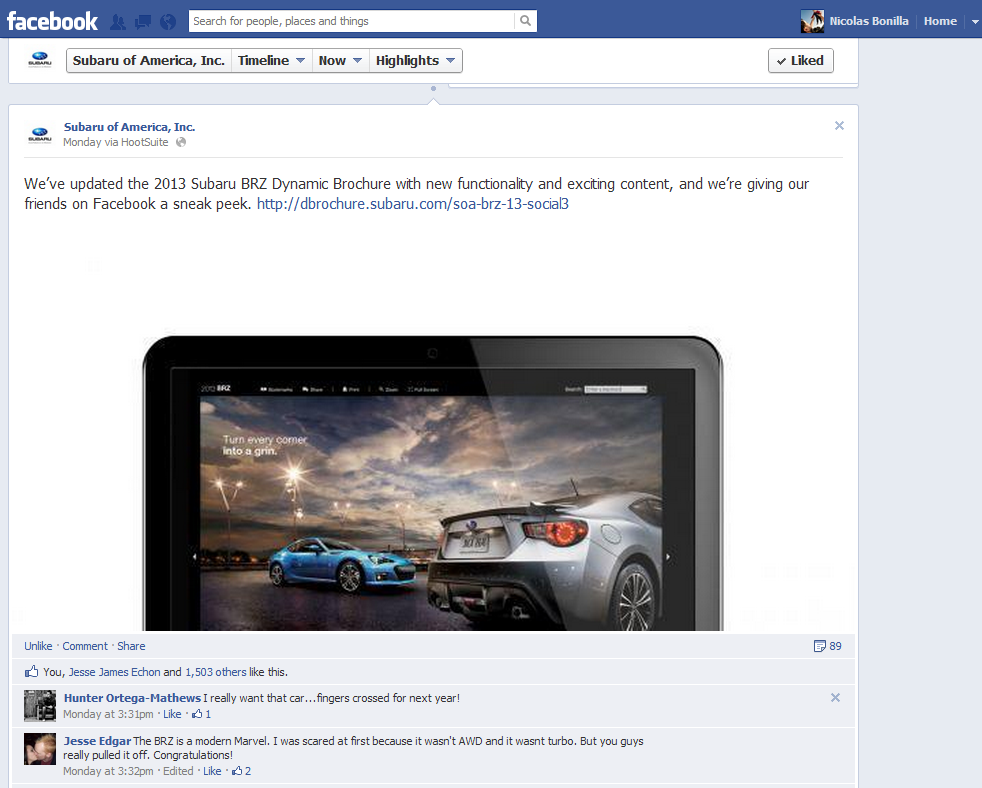Hide Hunter Ortega-Mathews comment with X
982x788 pixels.
click(835, 697)
